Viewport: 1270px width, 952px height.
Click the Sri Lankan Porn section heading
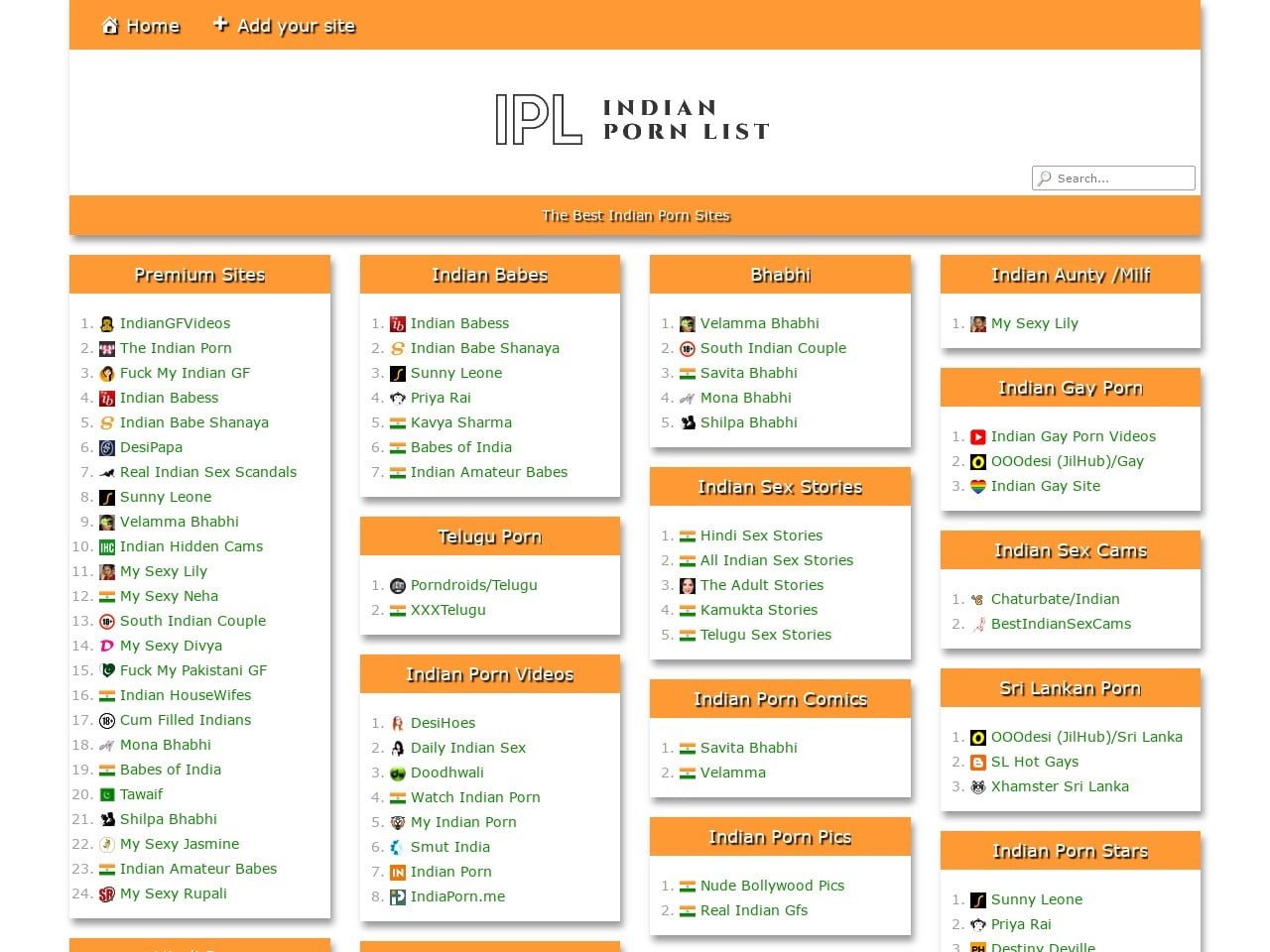pos(1071,688)
